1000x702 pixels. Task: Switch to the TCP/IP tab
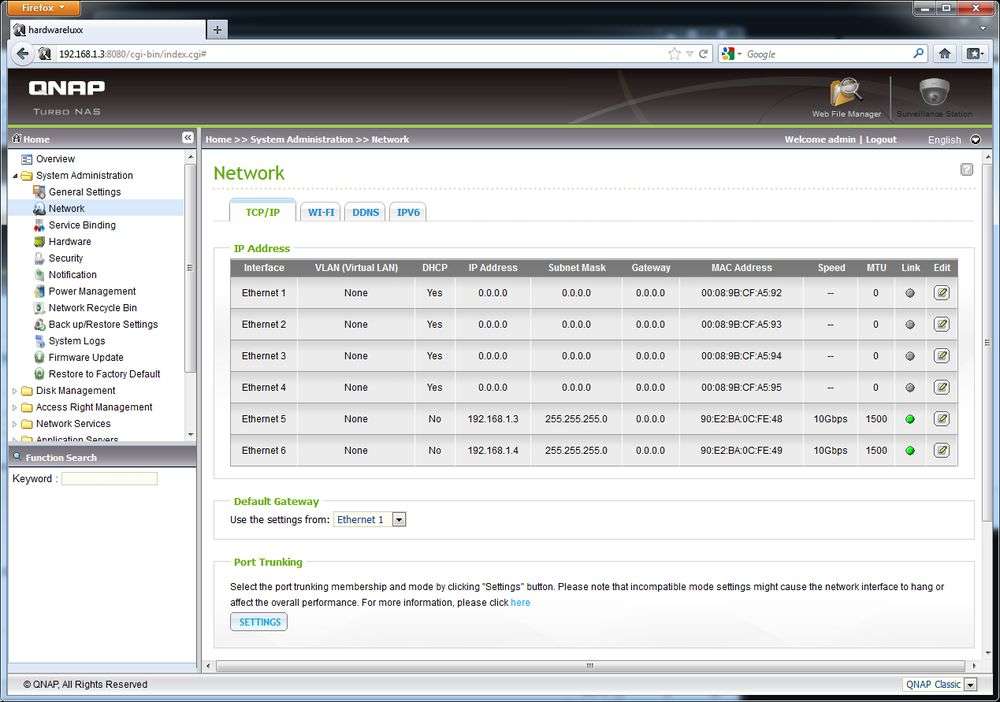(x=262, y=212)
